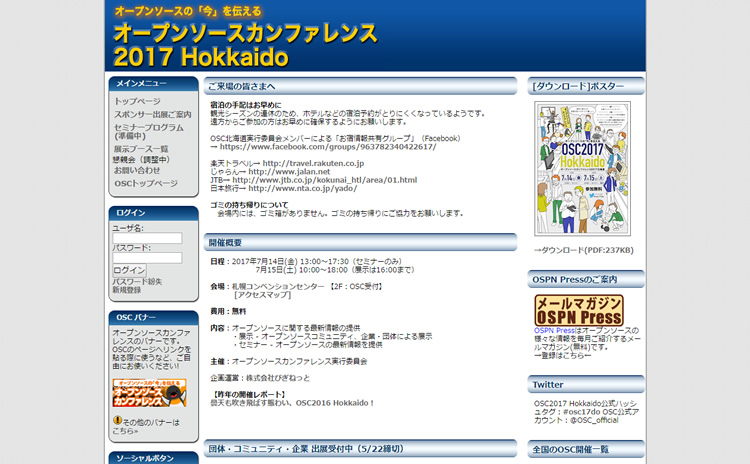Open パスワード紛失 link
The width and height of the screenshot is (750, 464).
(x=137, y=282)
